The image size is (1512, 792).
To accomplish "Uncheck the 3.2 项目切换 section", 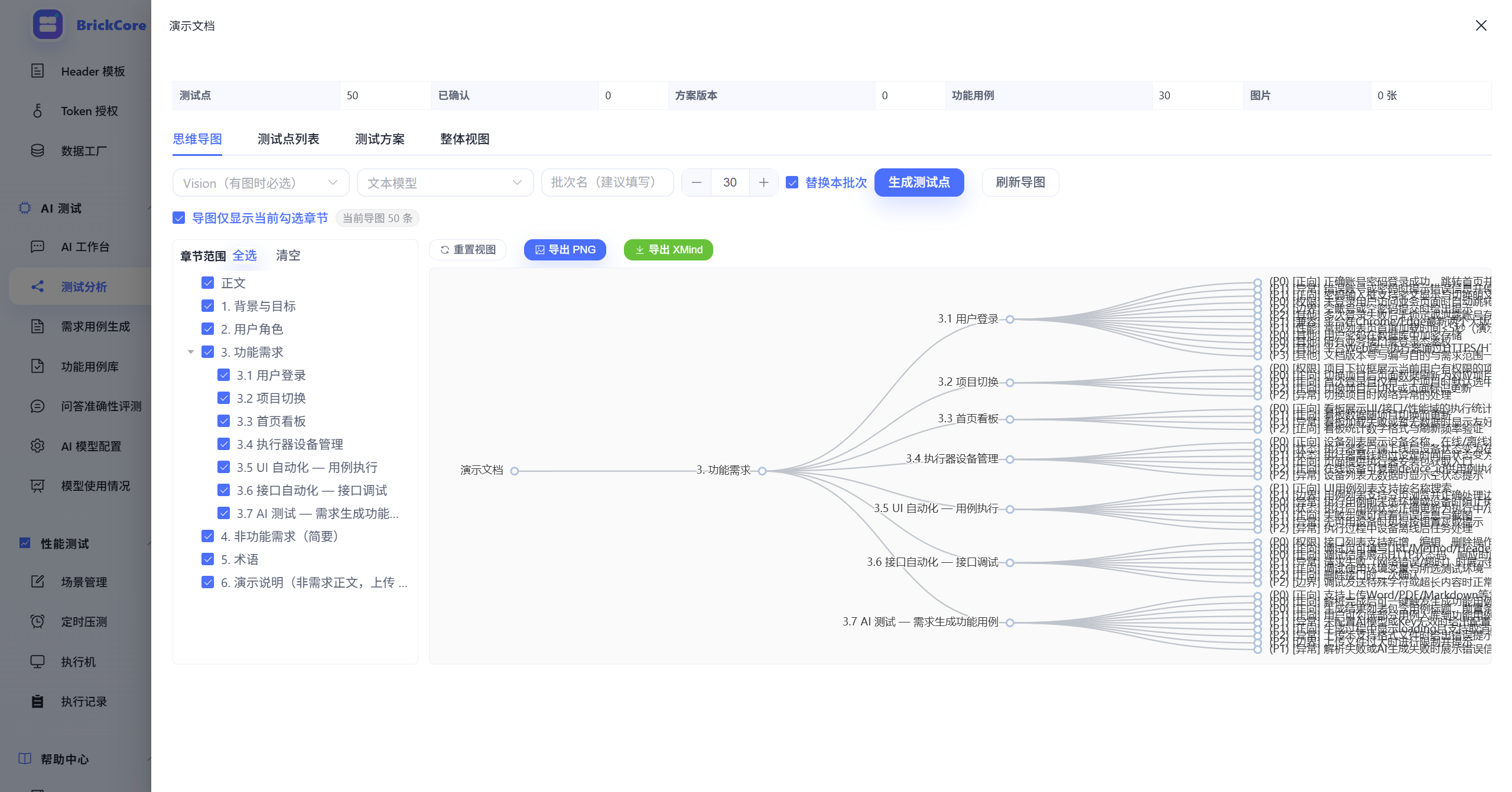I will (223, 398).
